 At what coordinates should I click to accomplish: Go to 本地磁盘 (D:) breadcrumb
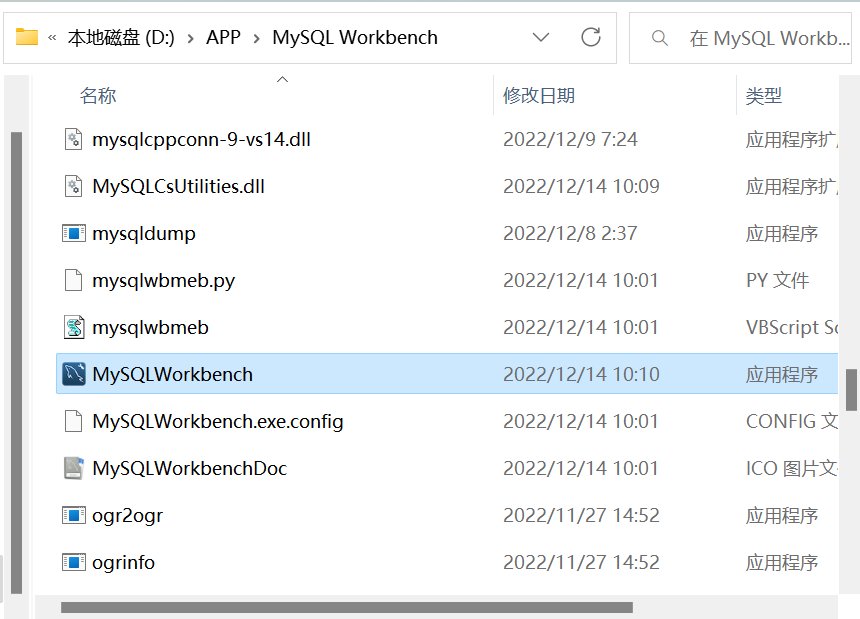point(121,37)
